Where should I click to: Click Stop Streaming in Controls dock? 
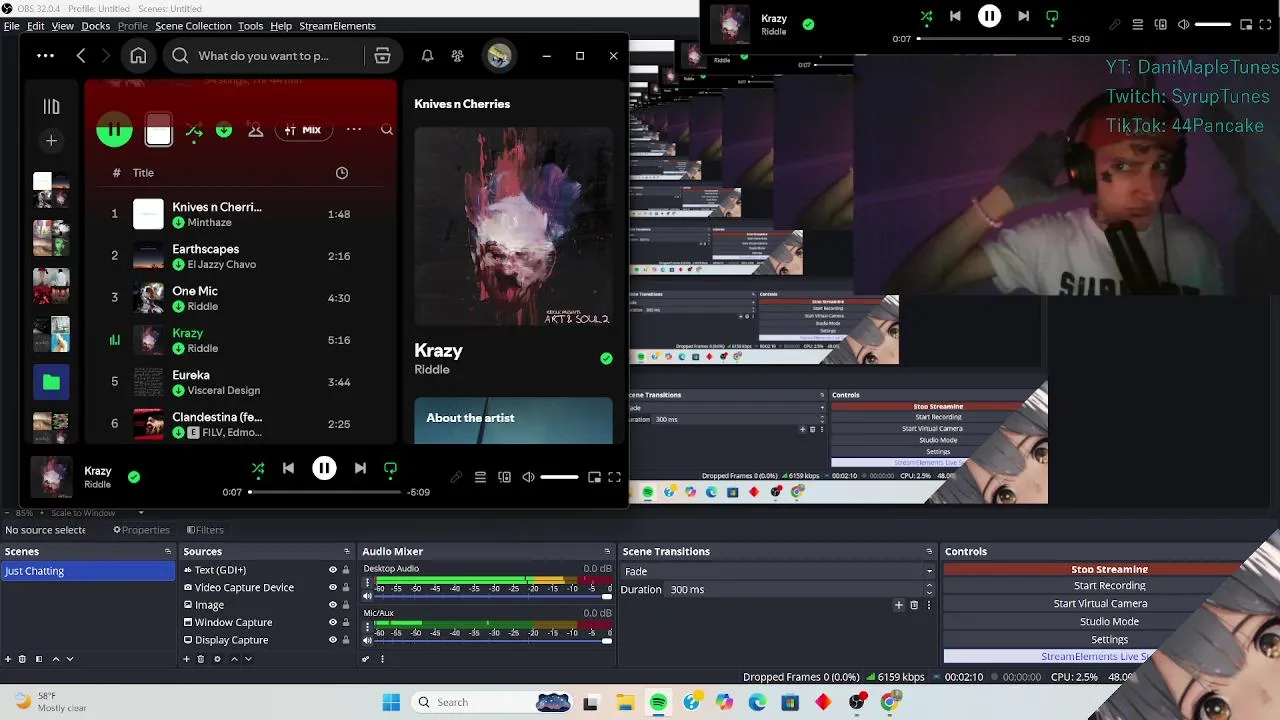pyautogui.click(x=1109, y=569)
